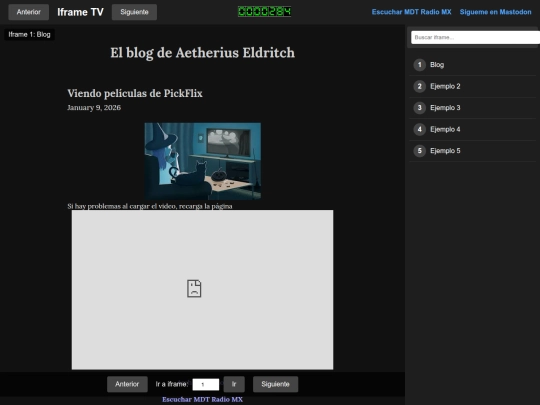Viewport: 540px width, 405px height.
Task: Click the Ir button
Action: pyautogui.click(x=234, y=384)
